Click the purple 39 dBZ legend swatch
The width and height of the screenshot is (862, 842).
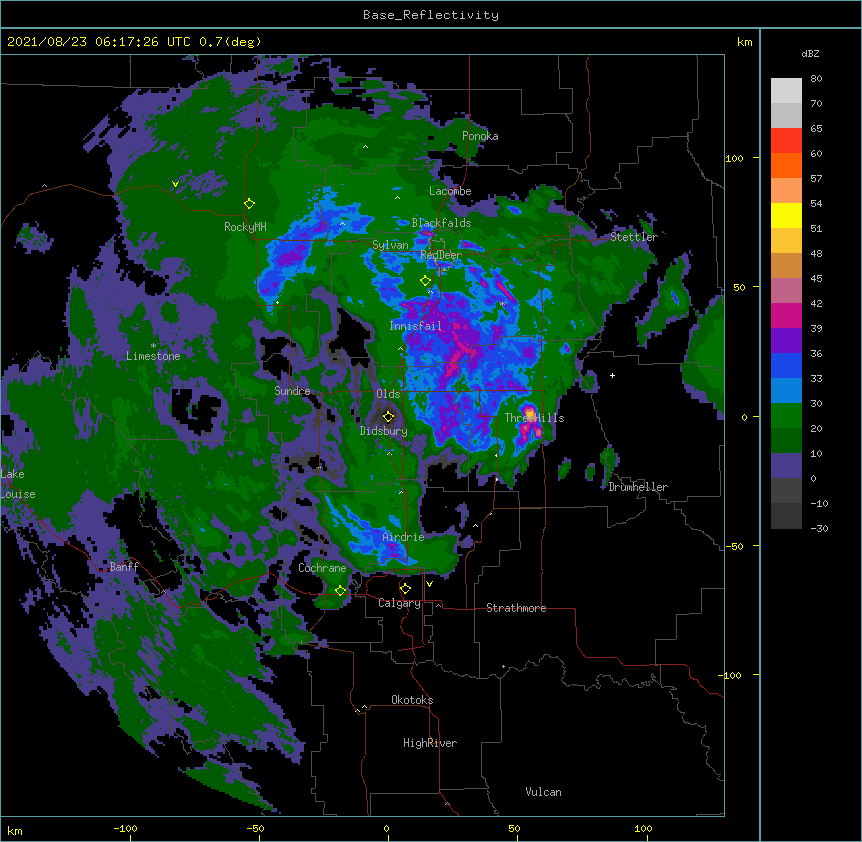tap(786, 341)
